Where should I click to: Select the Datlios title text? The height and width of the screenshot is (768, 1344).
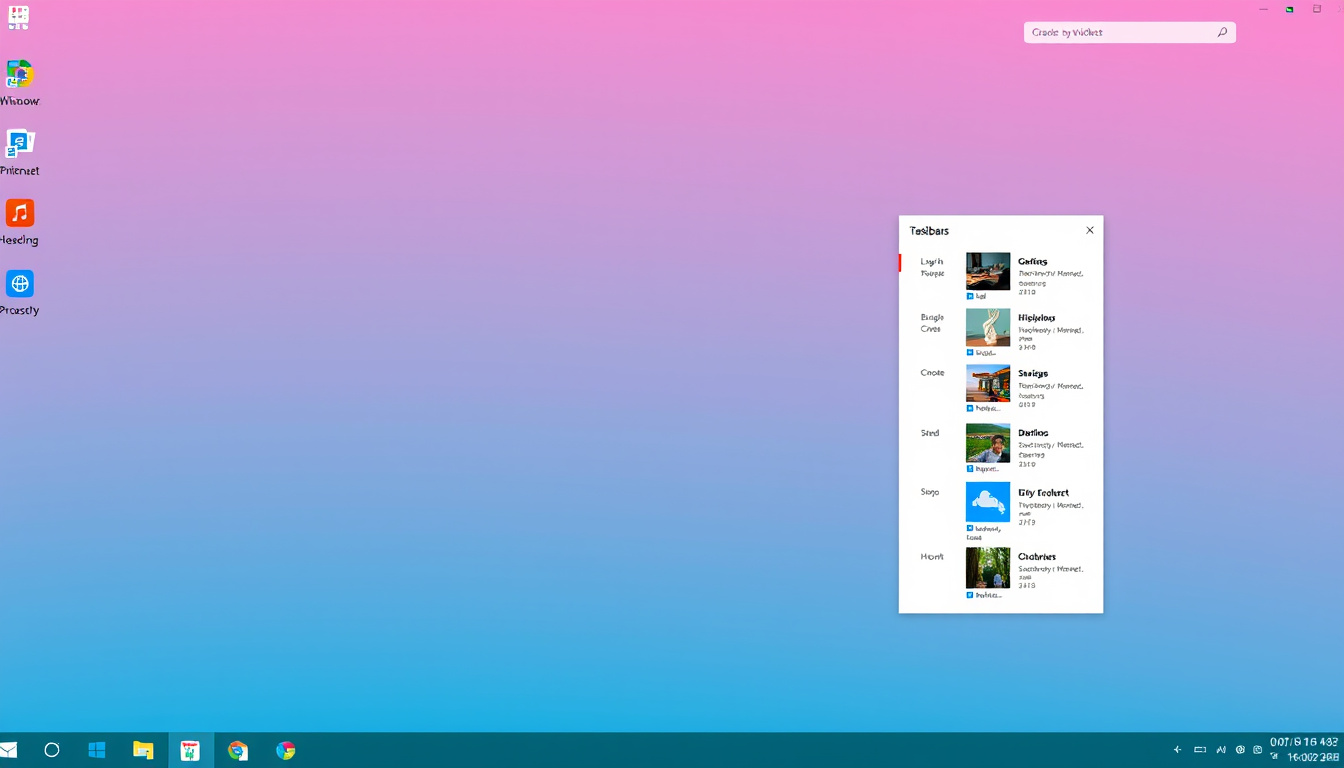tap(1033, 433)
